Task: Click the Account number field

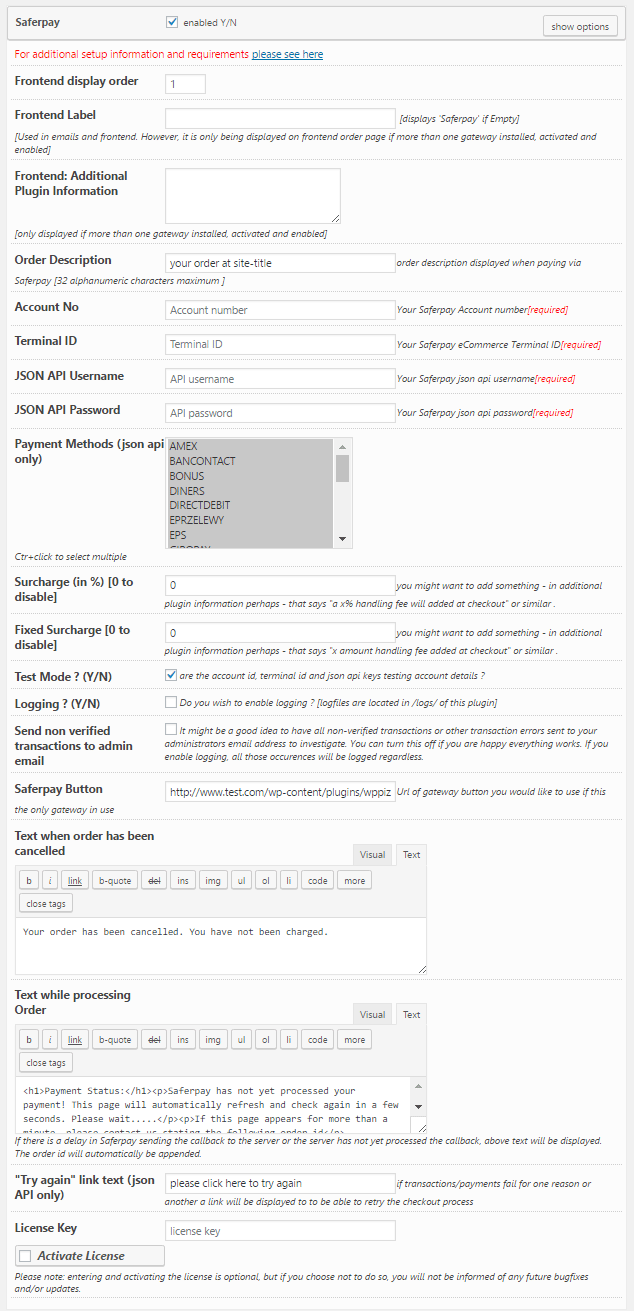Action: pos(280,310)
